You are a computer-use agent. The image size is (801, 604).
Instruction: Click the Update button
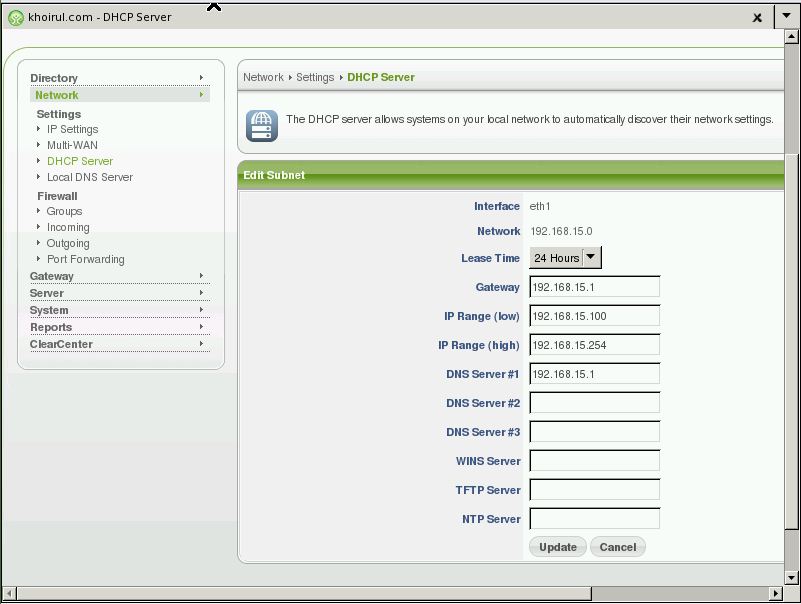tap(557, 547)
